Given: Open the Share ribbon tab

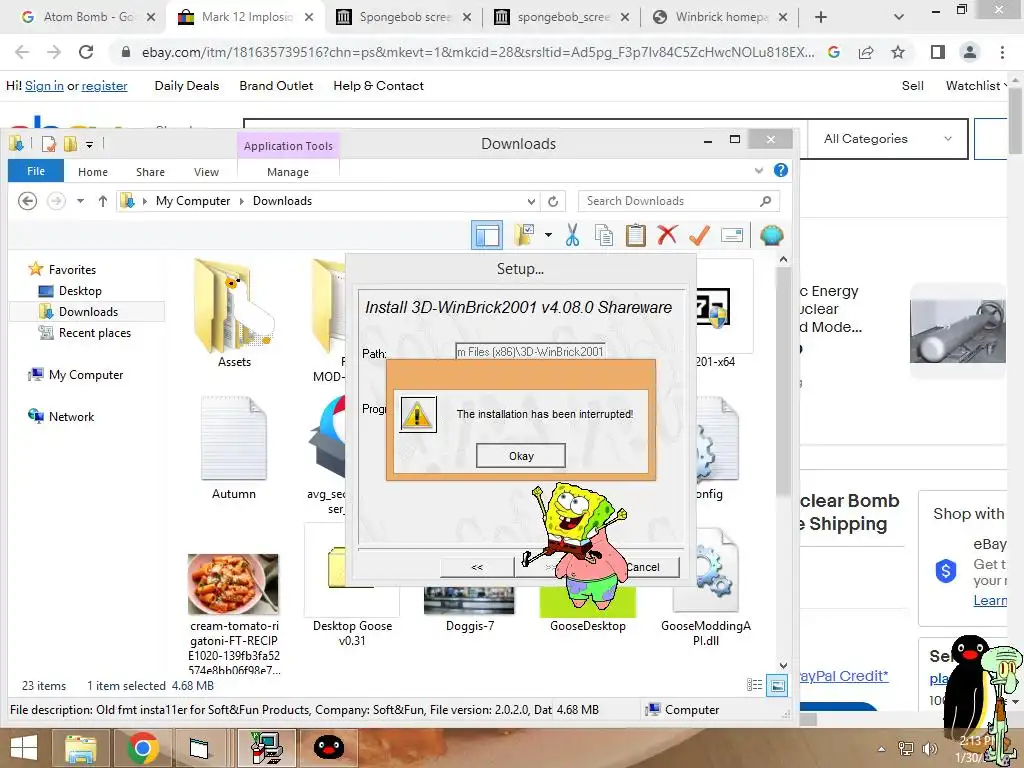Looking at the screenshot, I should click(x=150, y=172).
